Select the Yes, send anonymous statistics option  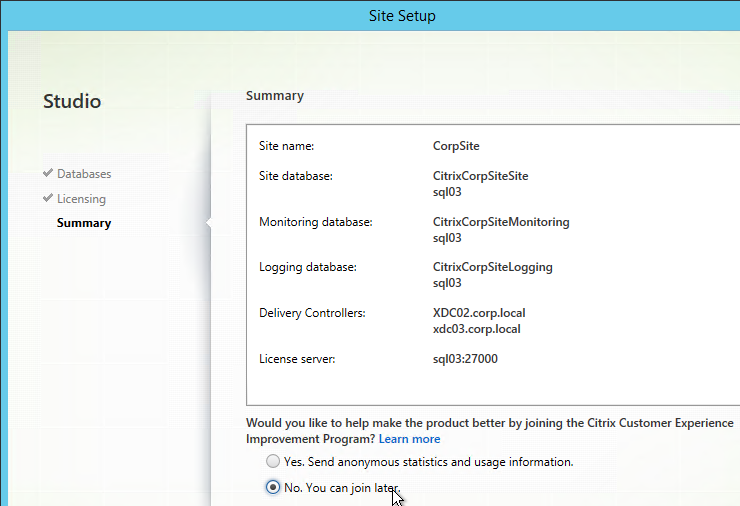pos(273,462)
